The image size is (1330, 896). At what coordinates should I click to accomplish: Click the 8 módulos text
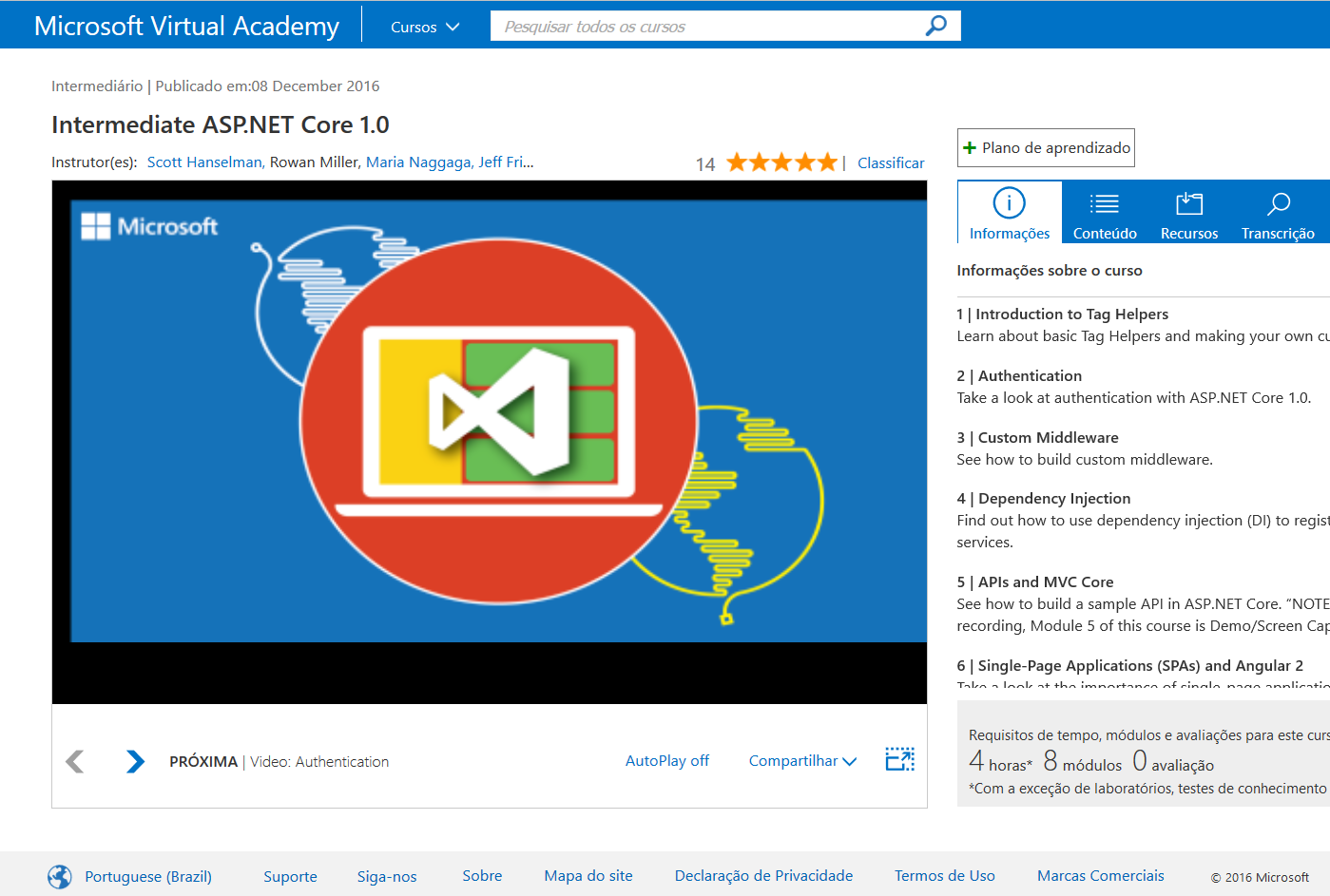tap(1083, 762)
